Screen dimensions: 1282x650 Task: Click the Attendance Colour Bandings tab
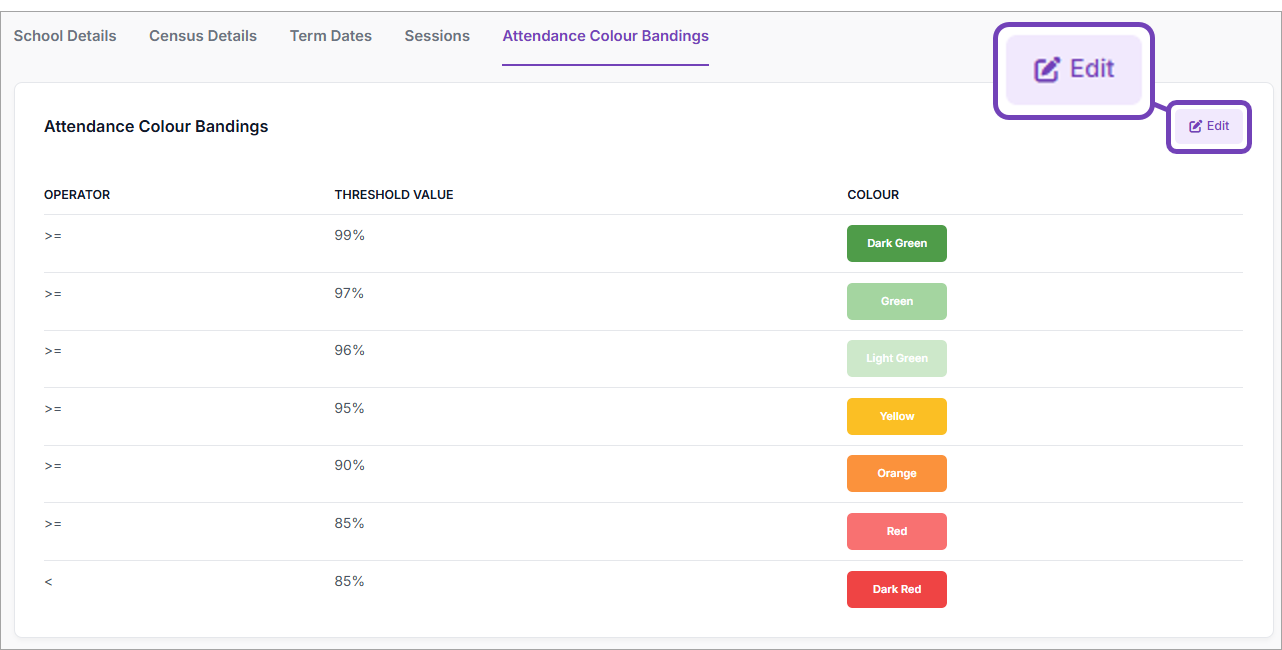point(605,36)
